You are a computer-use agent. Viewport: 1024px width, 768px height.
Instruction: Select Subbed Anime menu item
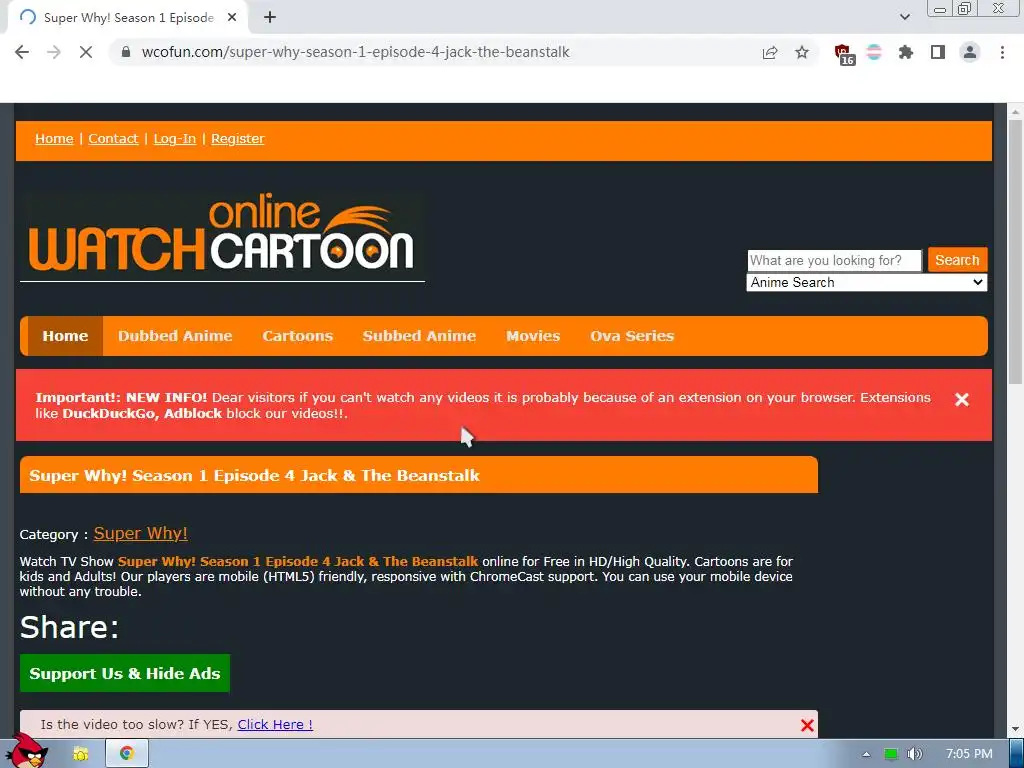click(419, 336)
